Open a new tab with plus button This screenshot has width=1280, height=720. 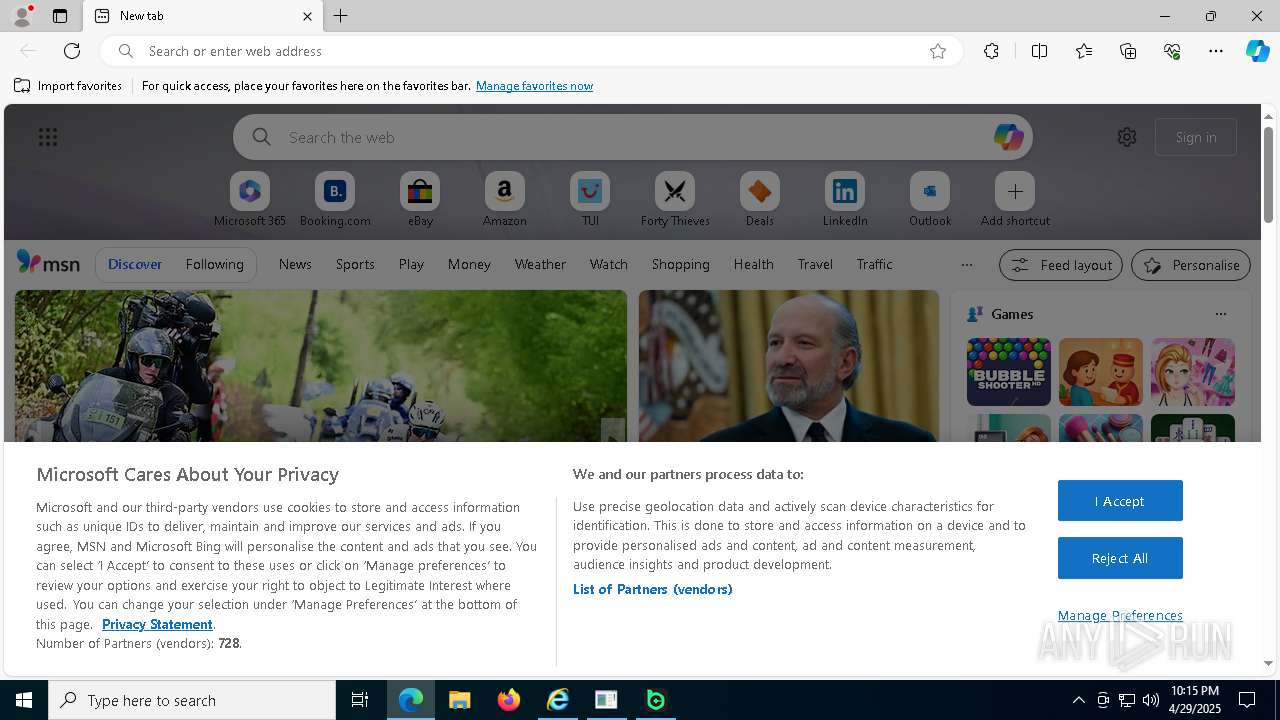340,16
